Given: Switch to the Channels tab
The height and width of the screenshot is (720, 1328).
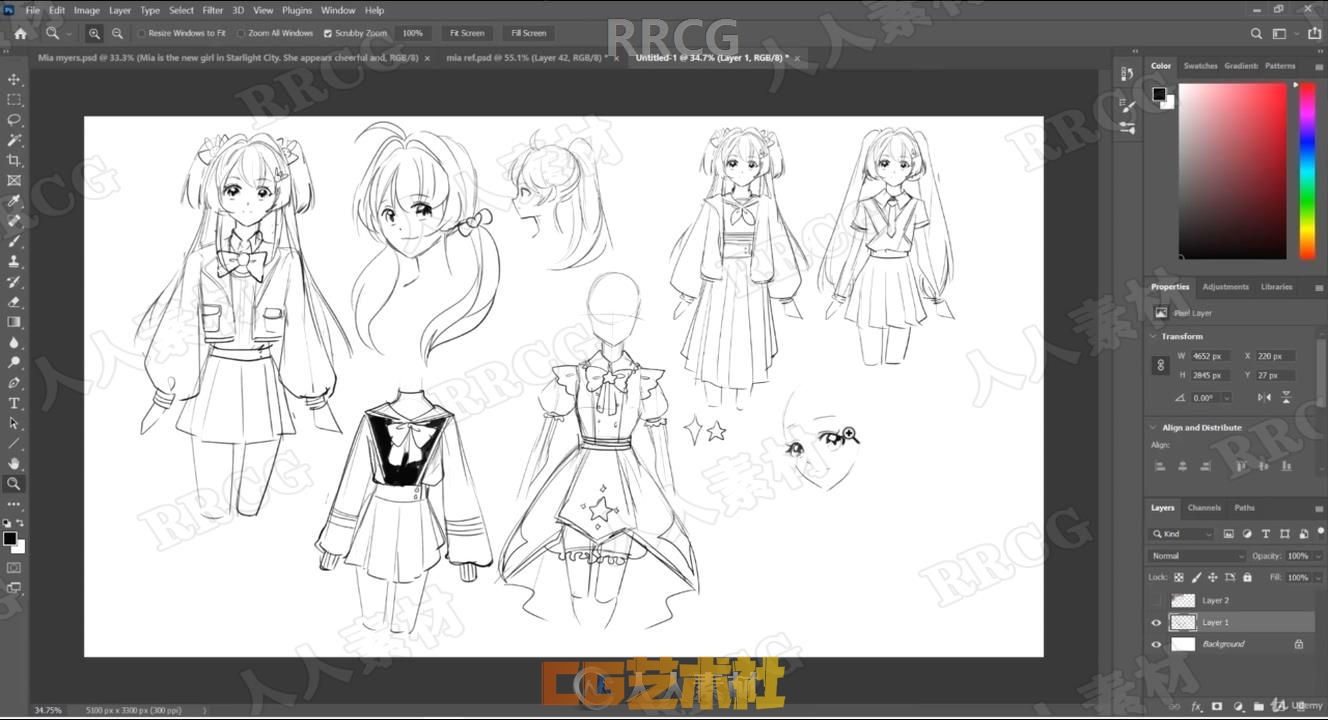Looking at the screenshot, I should [1204, 507].
